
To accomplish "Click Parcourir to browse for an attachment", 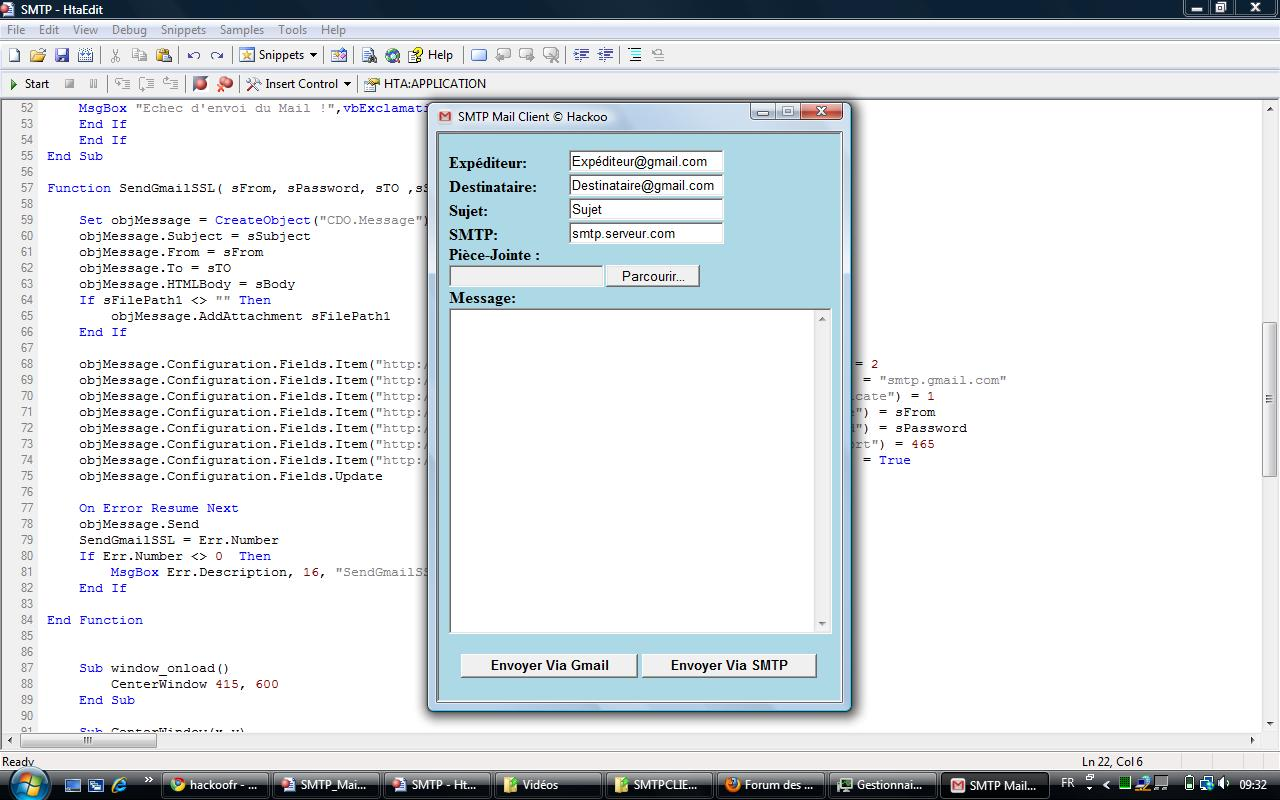I will tap(652, 276).
